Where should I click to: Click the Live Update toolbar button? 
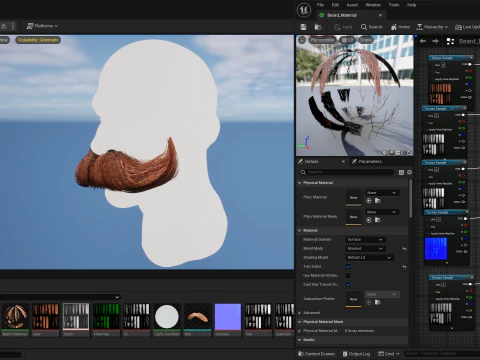[x=467, y=27]
